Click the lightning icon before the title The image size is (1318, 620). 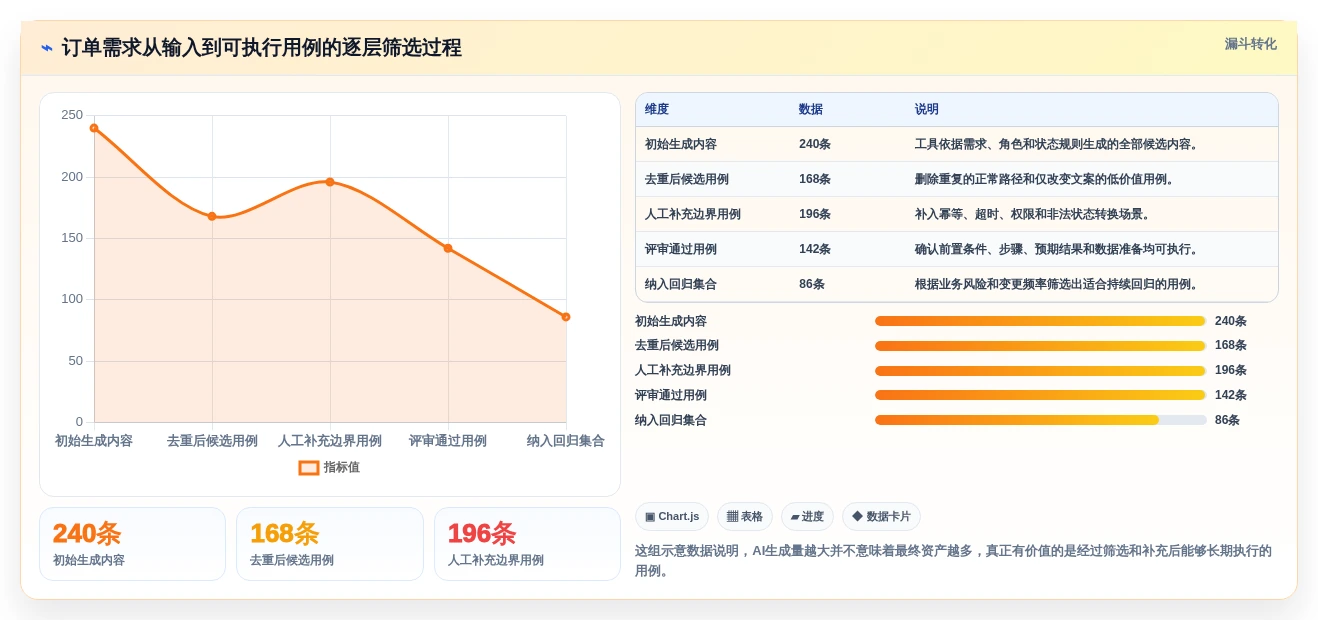tap(46, 48)
